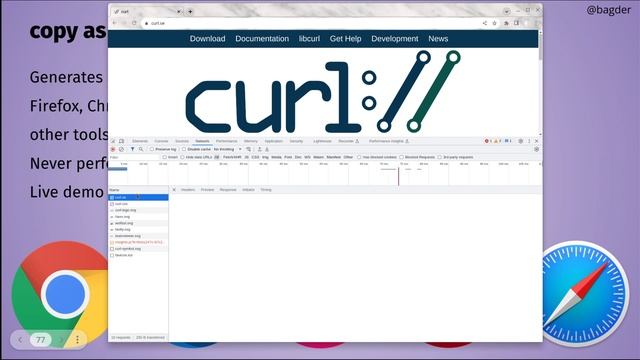
Task: Open Network panel settings gear
Action: click(536, 149)
